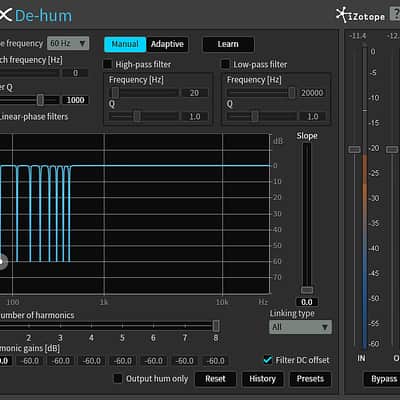Click the Linear-phase filters label
The width and height of the screenshot is (400, 400).
point(34,117)
